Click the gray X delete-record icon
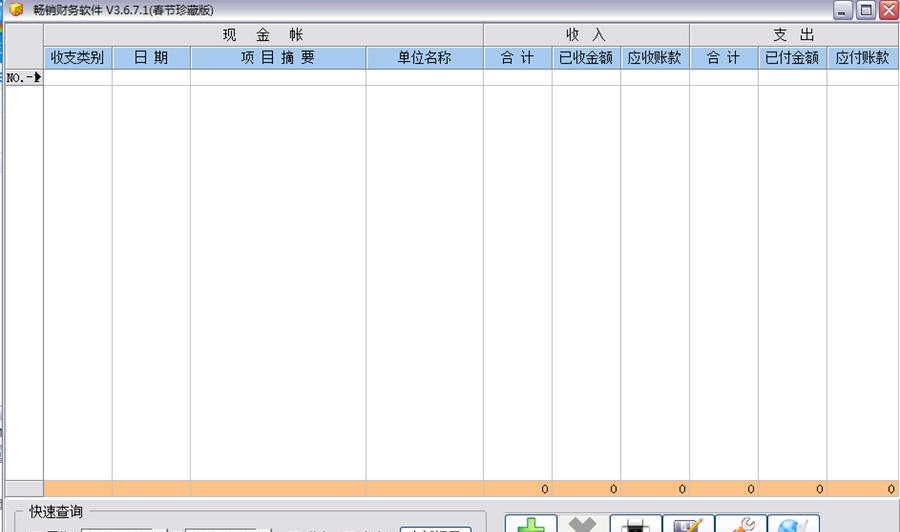The height and width of the screenshot is (532, 900). [583, 523]
